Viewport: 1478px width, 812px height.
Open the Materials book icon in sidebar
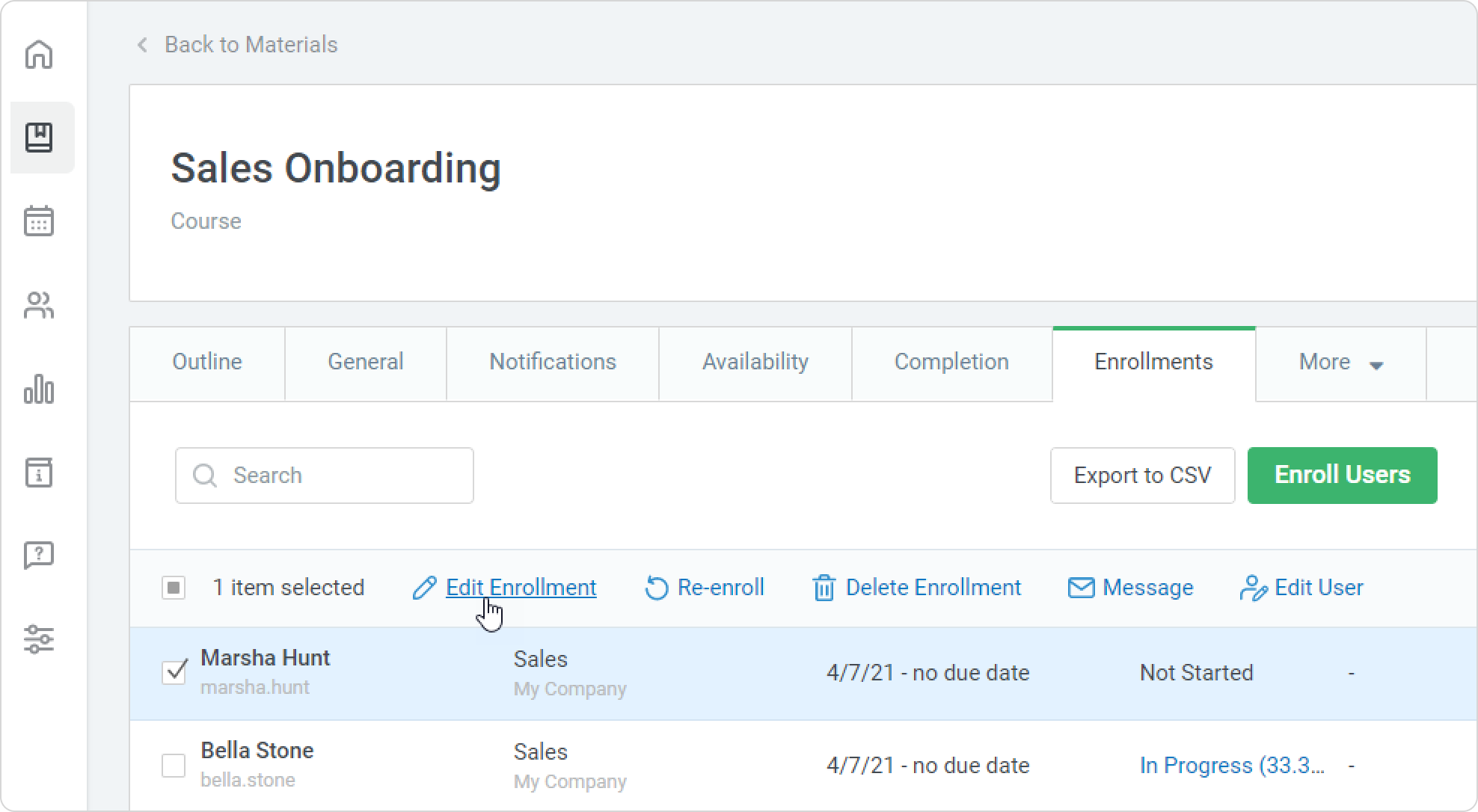coord(39,138)
